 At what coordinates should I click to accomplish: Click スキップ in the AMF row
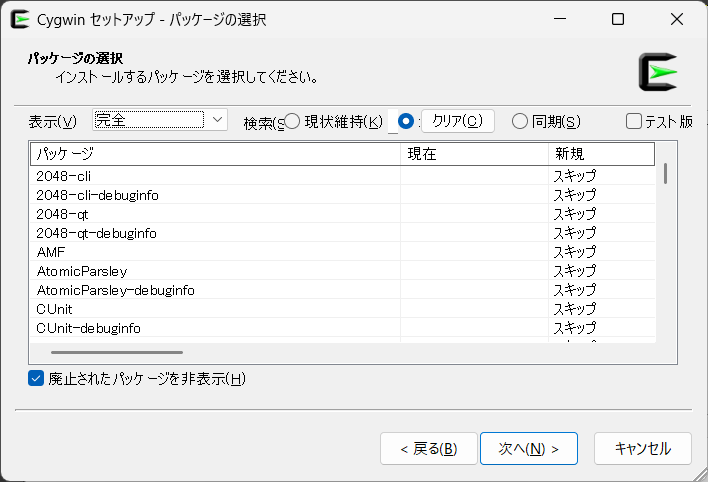(x=575, y=252)
